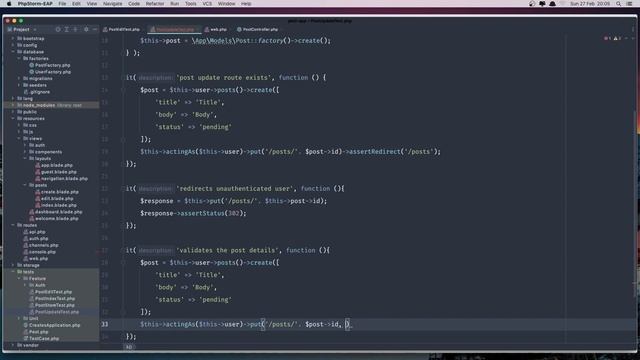
Task: Open console.php in routes
Action: [x=39, y=252]
